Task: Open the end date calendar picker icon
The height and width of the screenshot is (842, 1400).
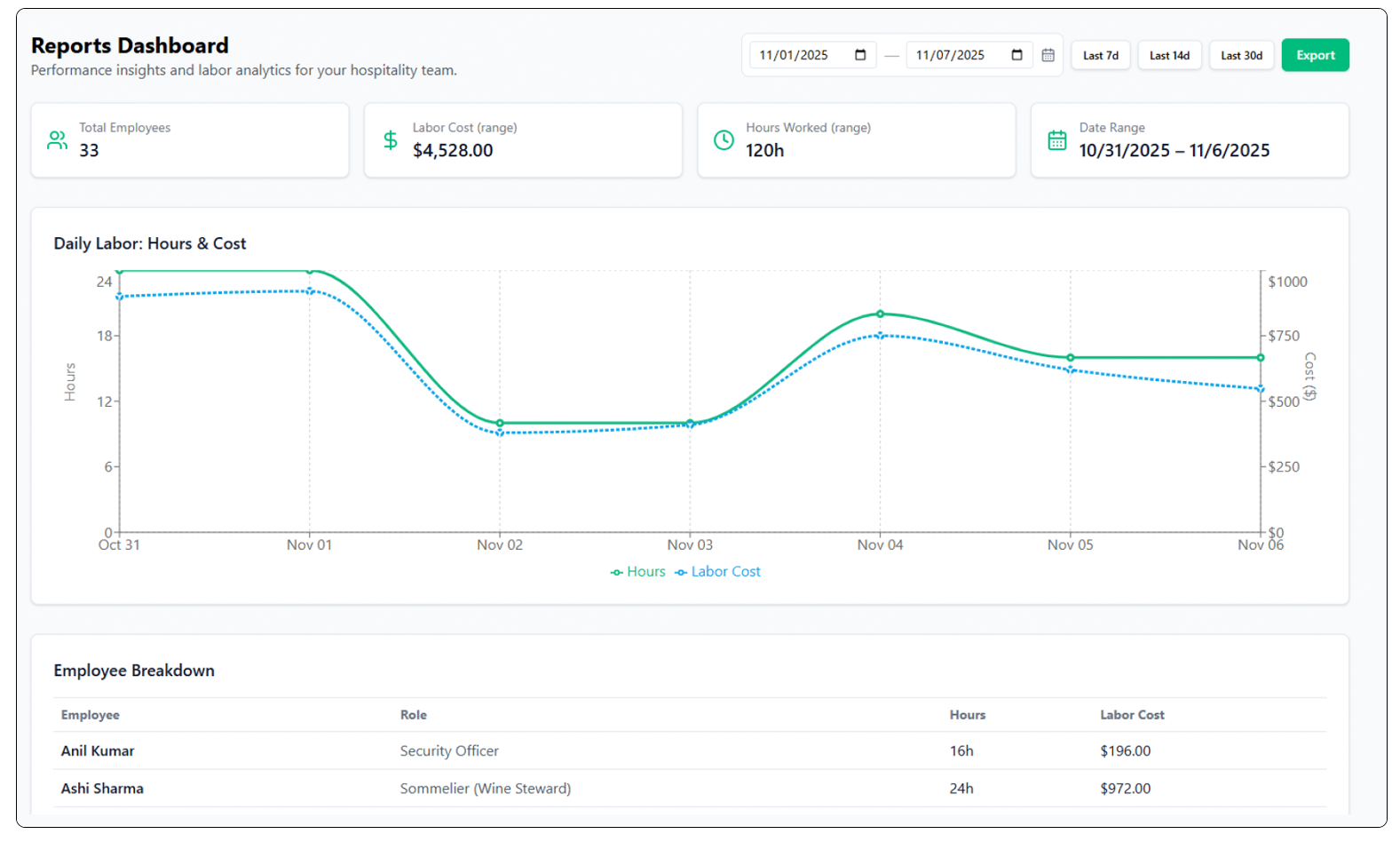Action: [1016, 55]
